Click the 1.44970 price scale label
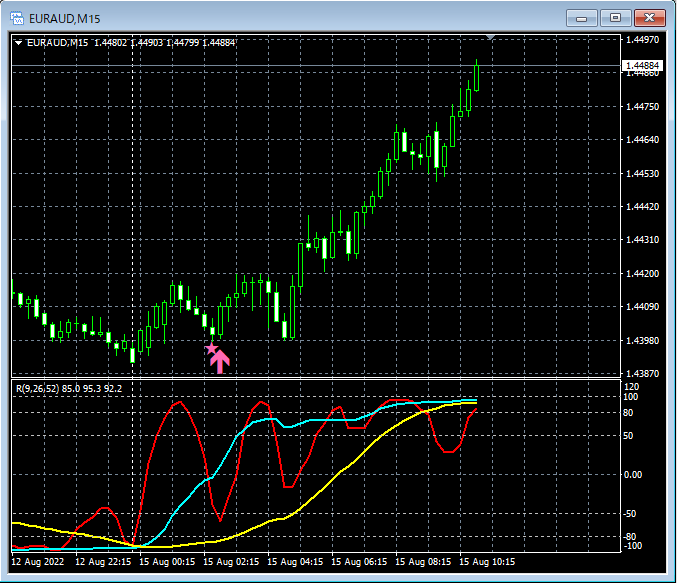Image resolution: width=678 pixels, height=583 pixels. tap(643, 40)
